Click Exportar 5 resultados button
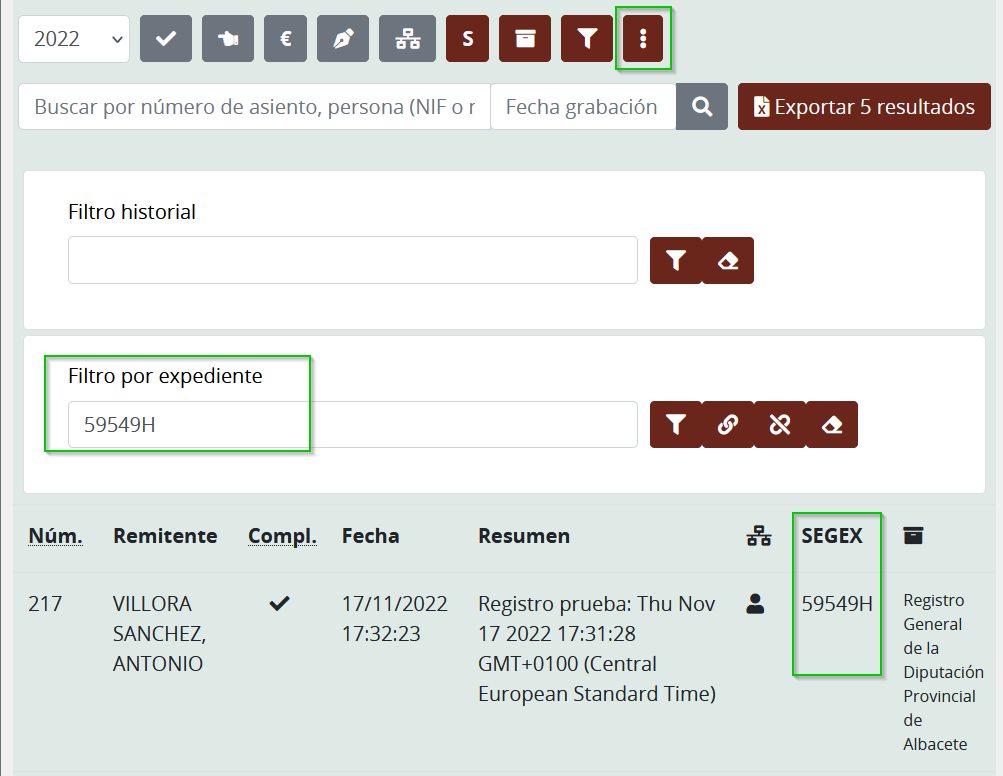Image resolution: width=1003 pixels, height=776 pixels. (x=864, y=107)
